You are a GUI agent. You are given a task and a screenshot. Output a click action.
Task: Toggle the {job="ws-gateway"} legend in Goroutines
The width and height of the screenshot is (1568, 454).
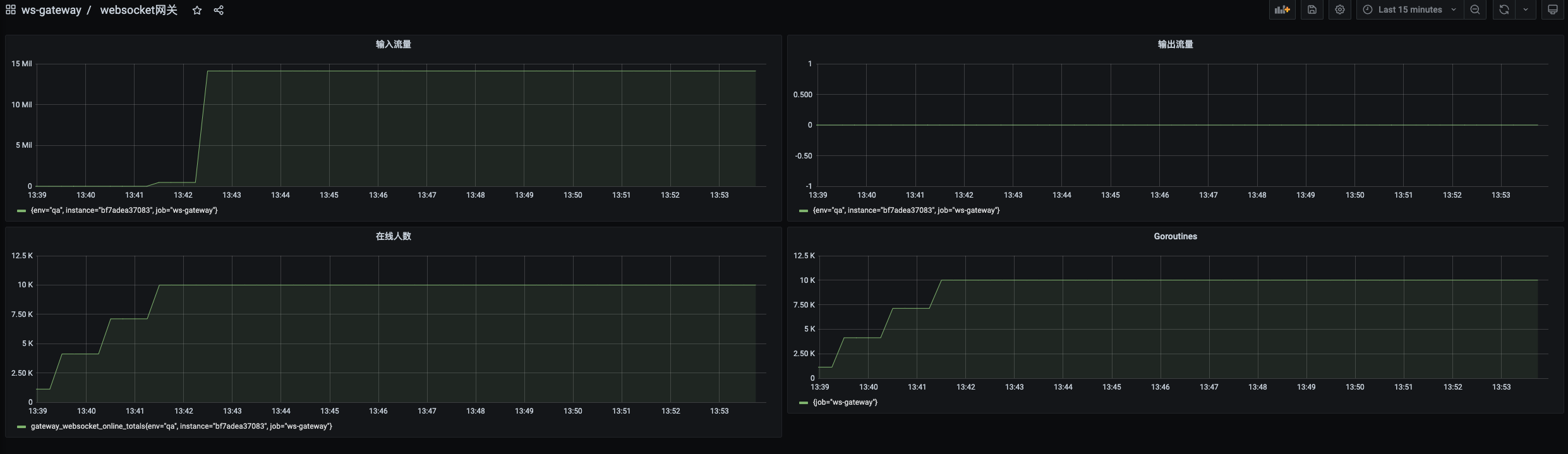click(x=845, y=402)
